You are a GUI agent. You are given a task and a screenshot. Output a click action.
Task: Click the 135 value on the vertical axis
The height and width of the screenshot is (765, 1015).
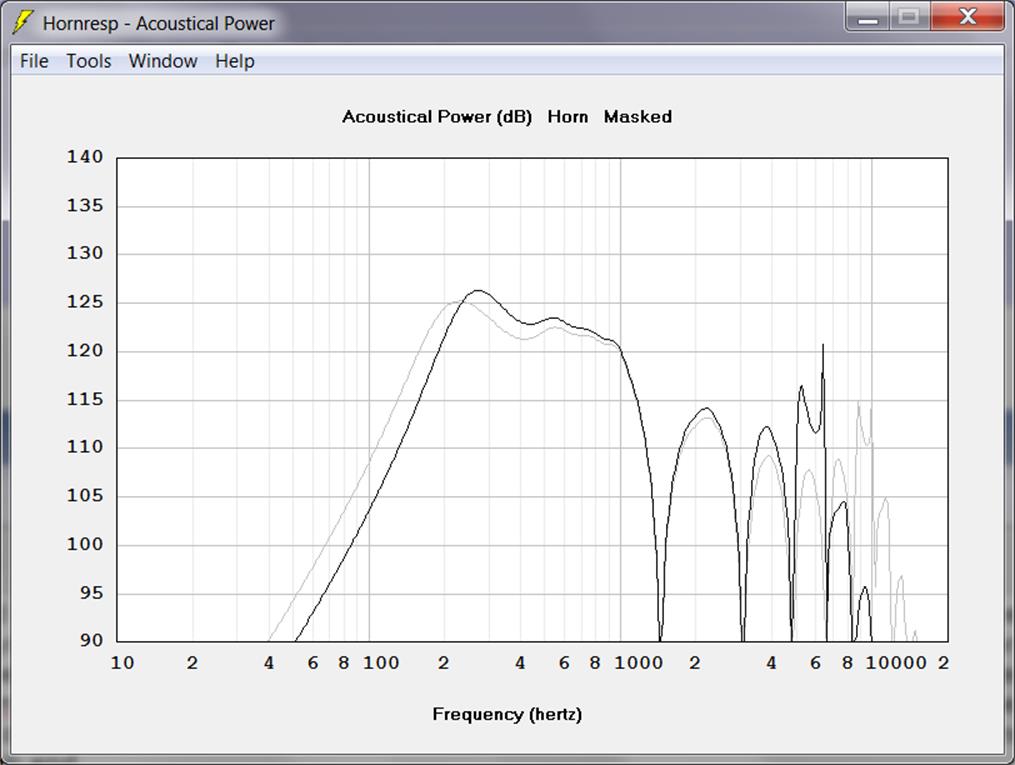(85, 206)
